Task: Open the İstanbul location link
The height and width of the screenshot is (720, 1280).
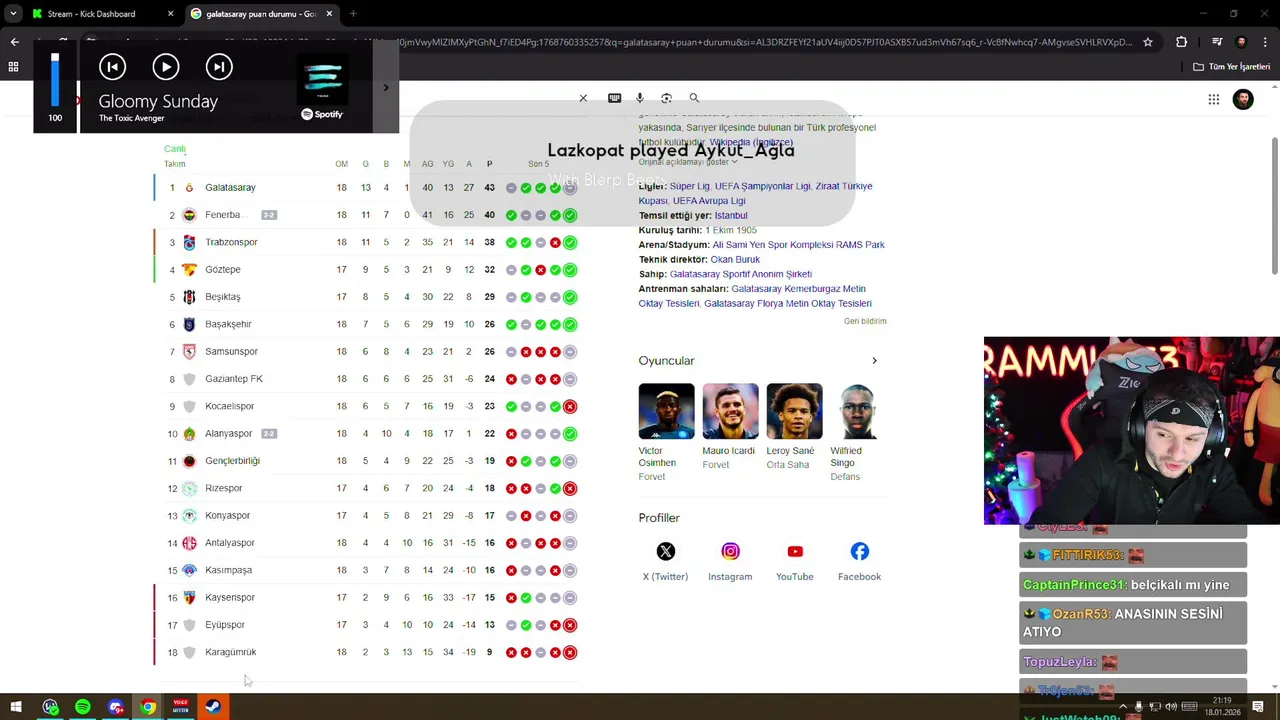Action: click(731, 216)
